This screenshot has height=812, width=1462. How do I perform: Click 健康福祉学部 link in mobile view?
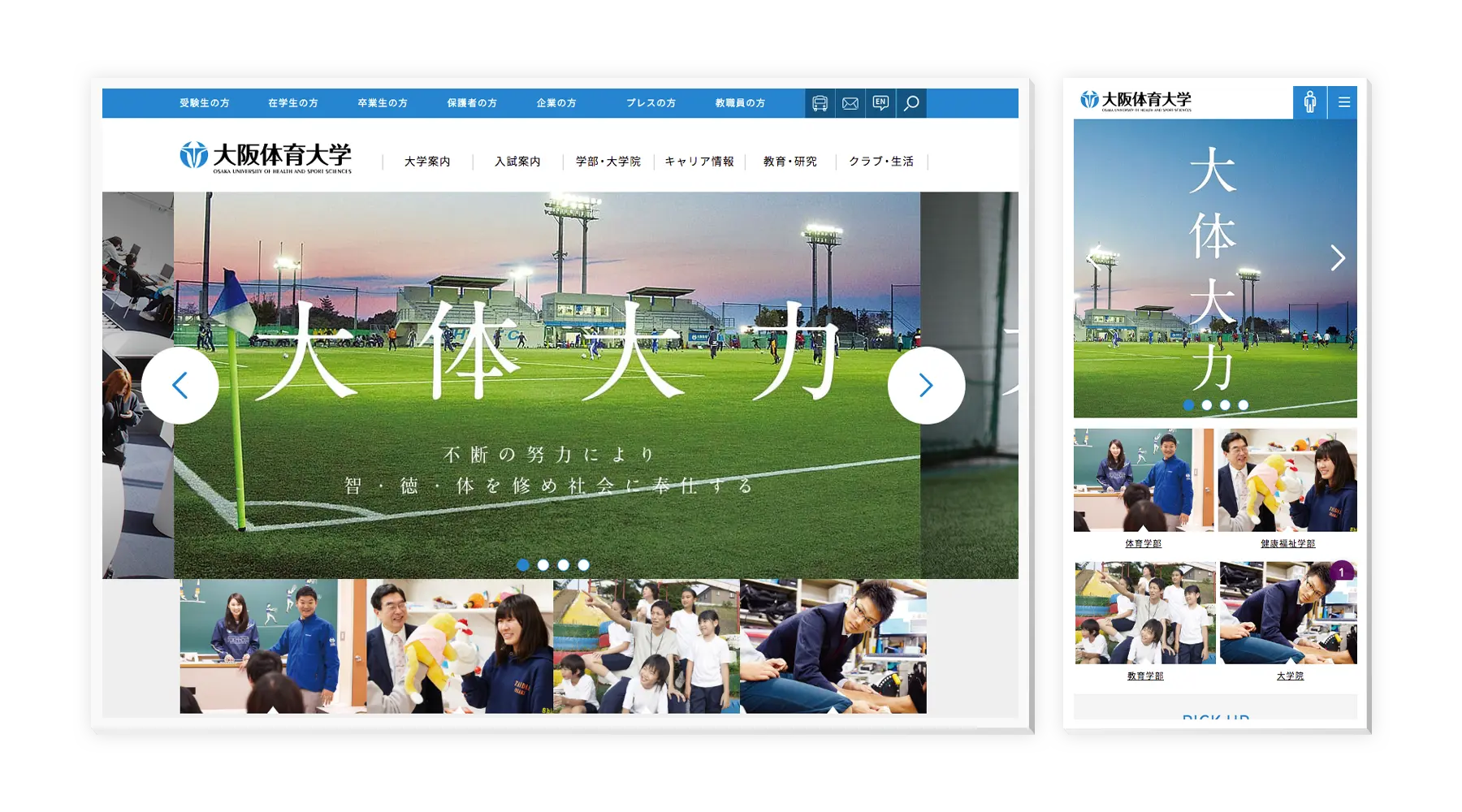1288,543
